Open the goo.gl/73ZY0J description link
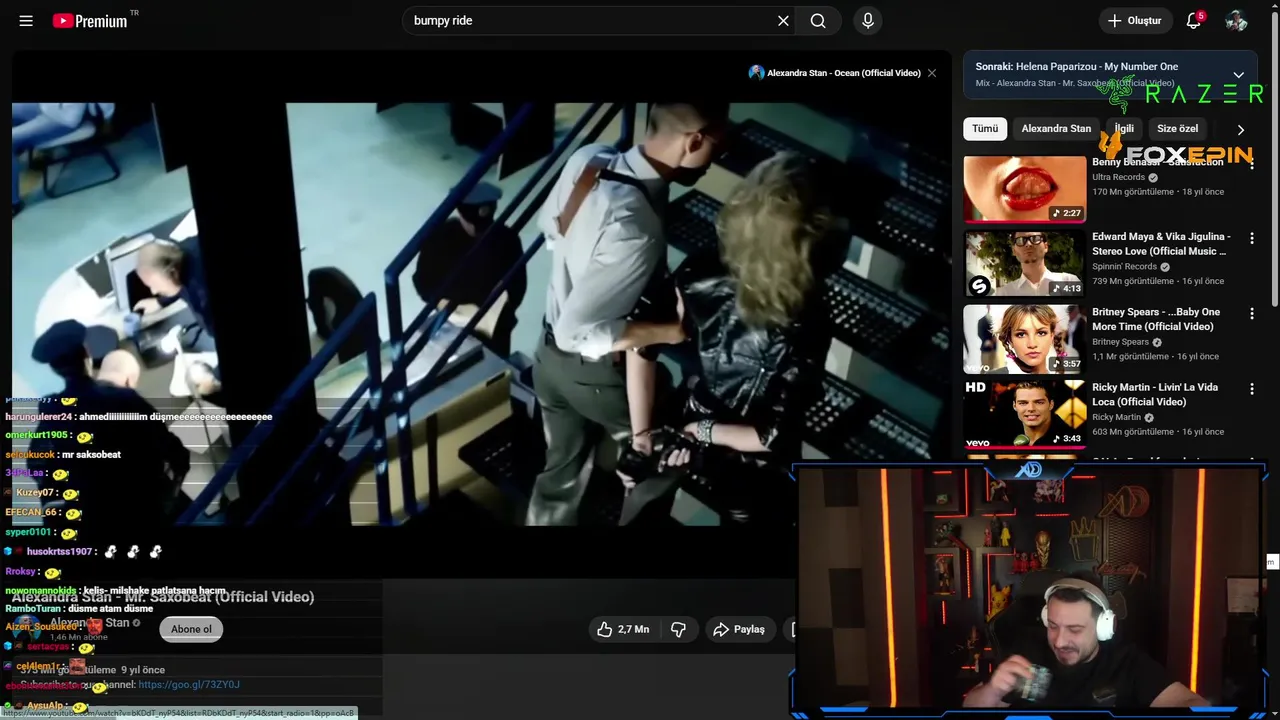Screen dimensions: 1280x720 tap(189, 684)
